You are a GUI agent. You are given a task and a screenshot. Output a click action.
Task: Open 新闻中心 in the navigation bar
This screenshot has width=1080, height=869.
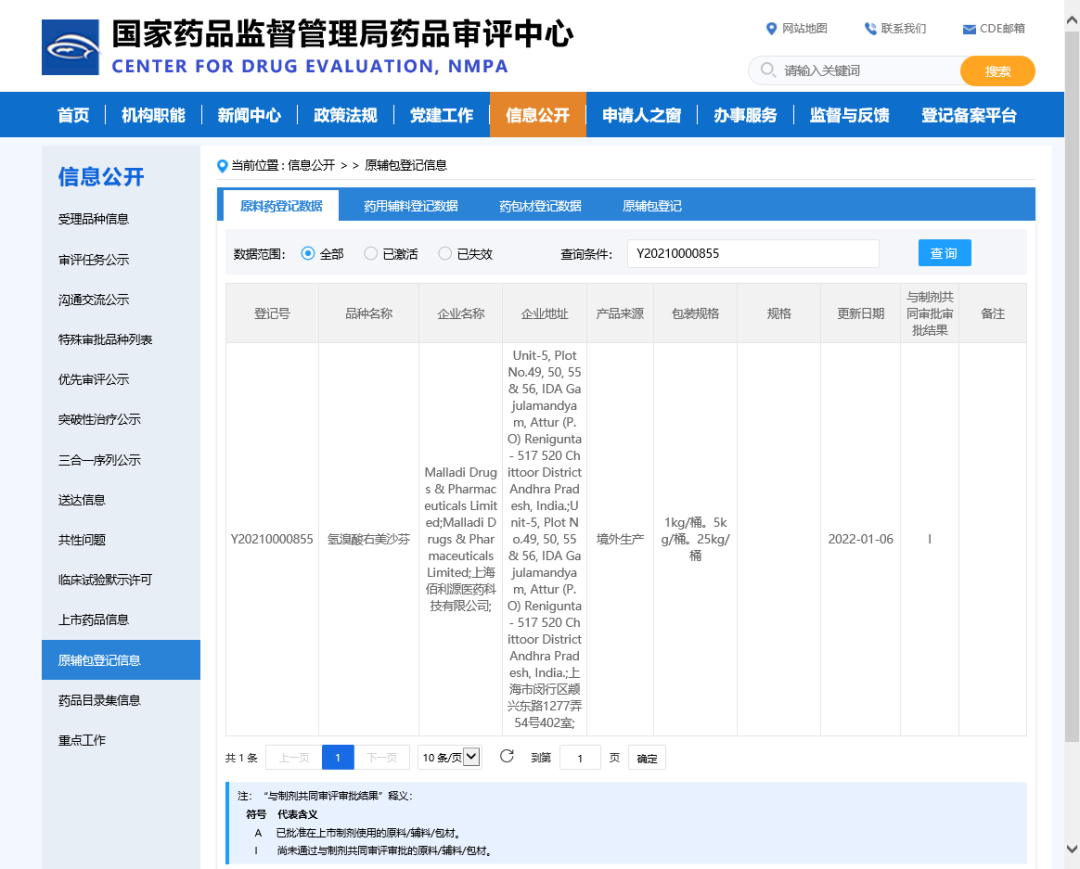click(x=249, y=115)
